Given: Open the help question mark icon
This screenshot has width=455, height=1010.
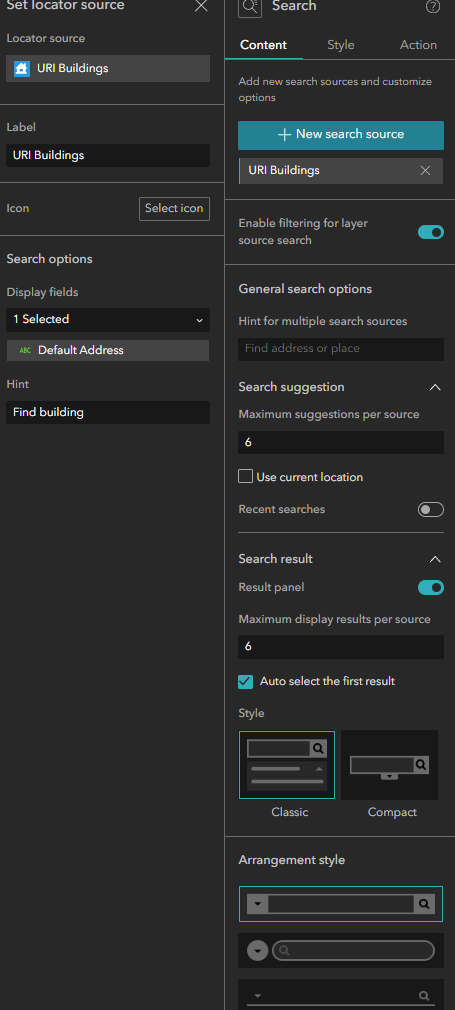Looking at the screenshot, I should tap(434, 7).
